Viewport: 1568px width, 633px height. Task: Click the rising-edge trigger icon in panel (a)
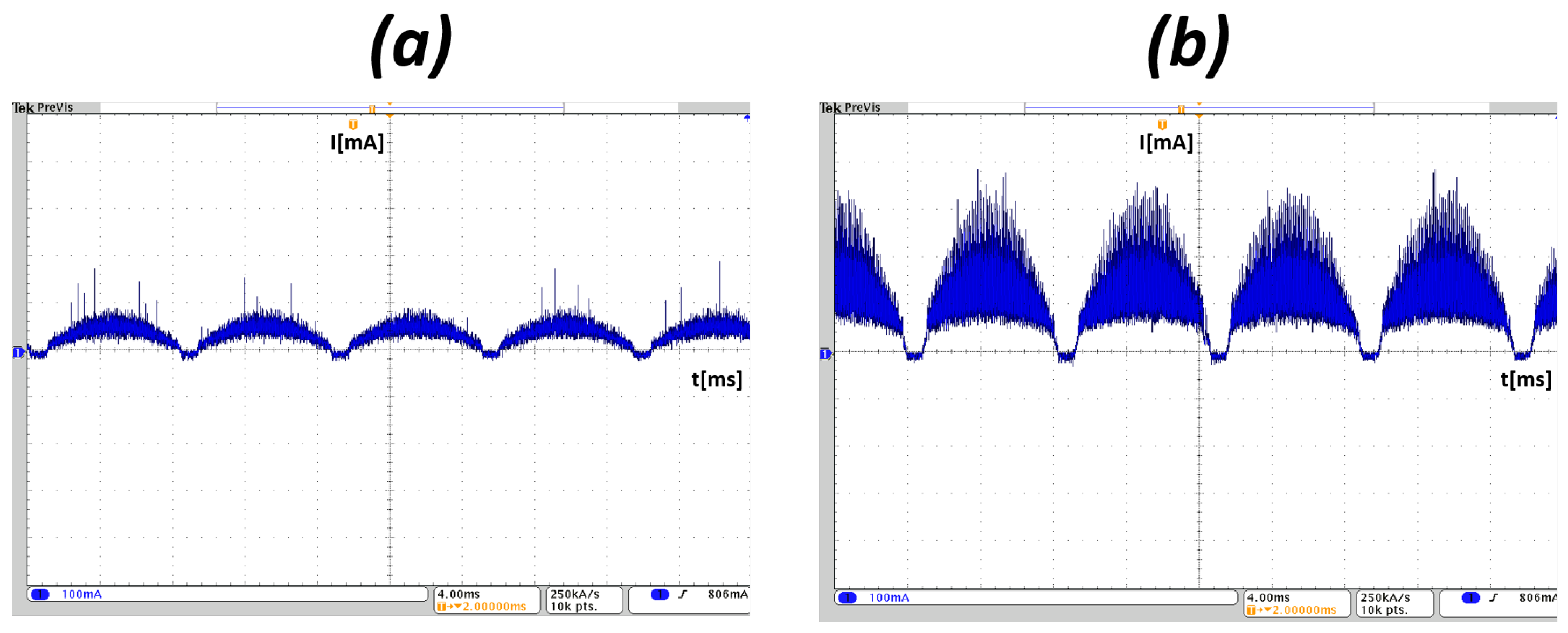point(683,594)
